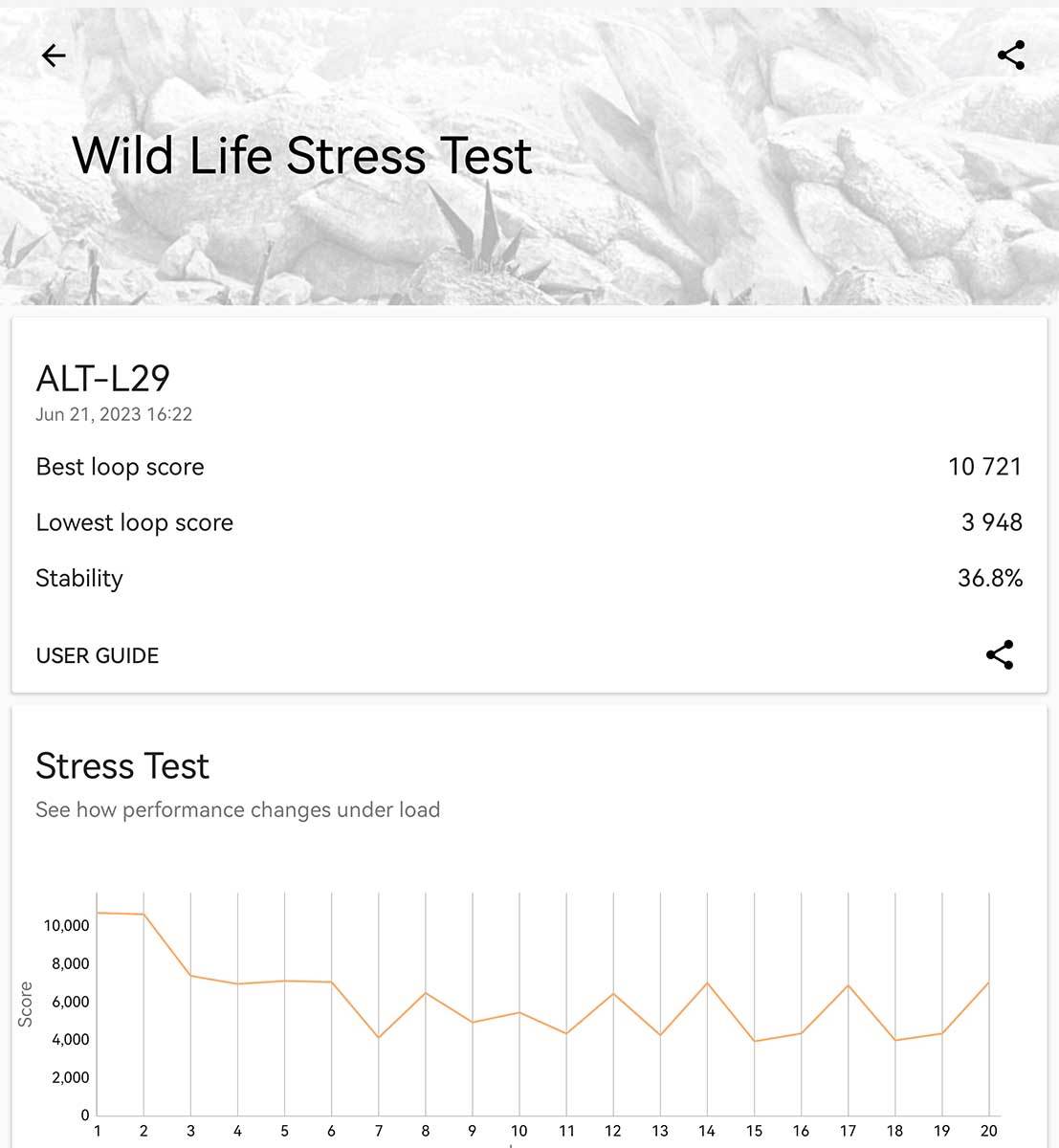Click the Stress Test section heading
This screenshot has width=1059, height=1148.
[x=121, y=765]
